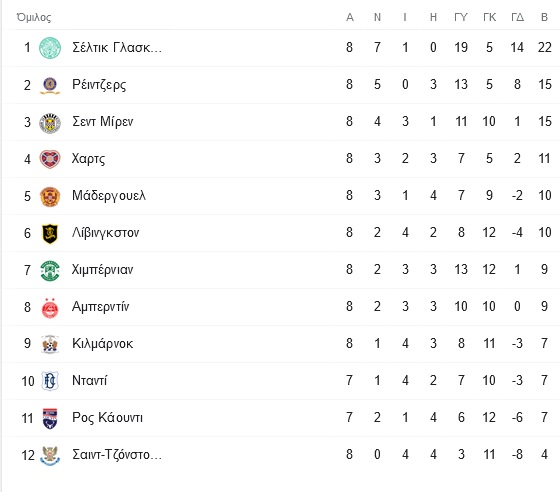Open the Χιμπέρνιαν team link

(x=102, y=270)
